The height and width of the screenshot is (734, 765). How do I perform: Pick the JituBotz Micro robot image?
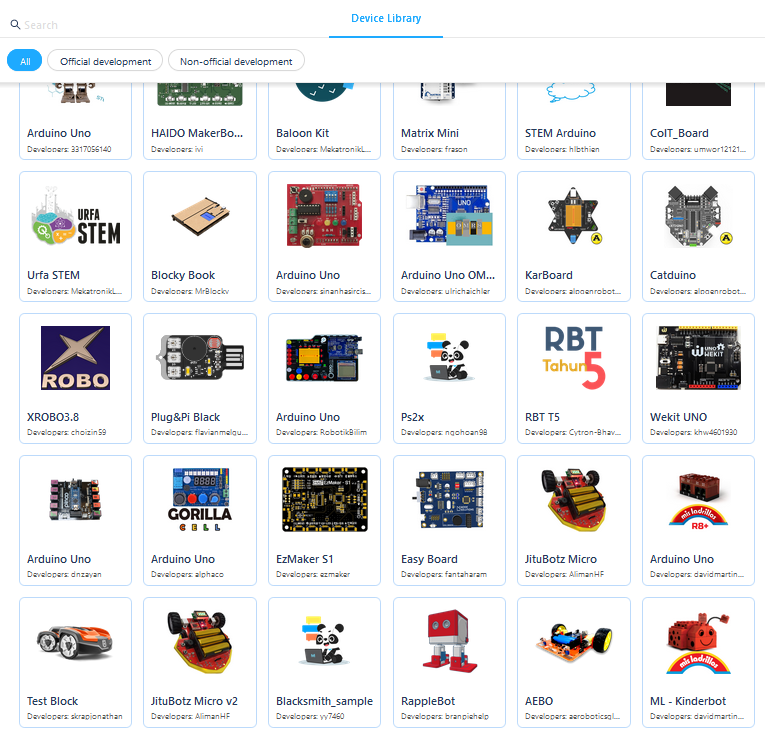click(574, 500)
